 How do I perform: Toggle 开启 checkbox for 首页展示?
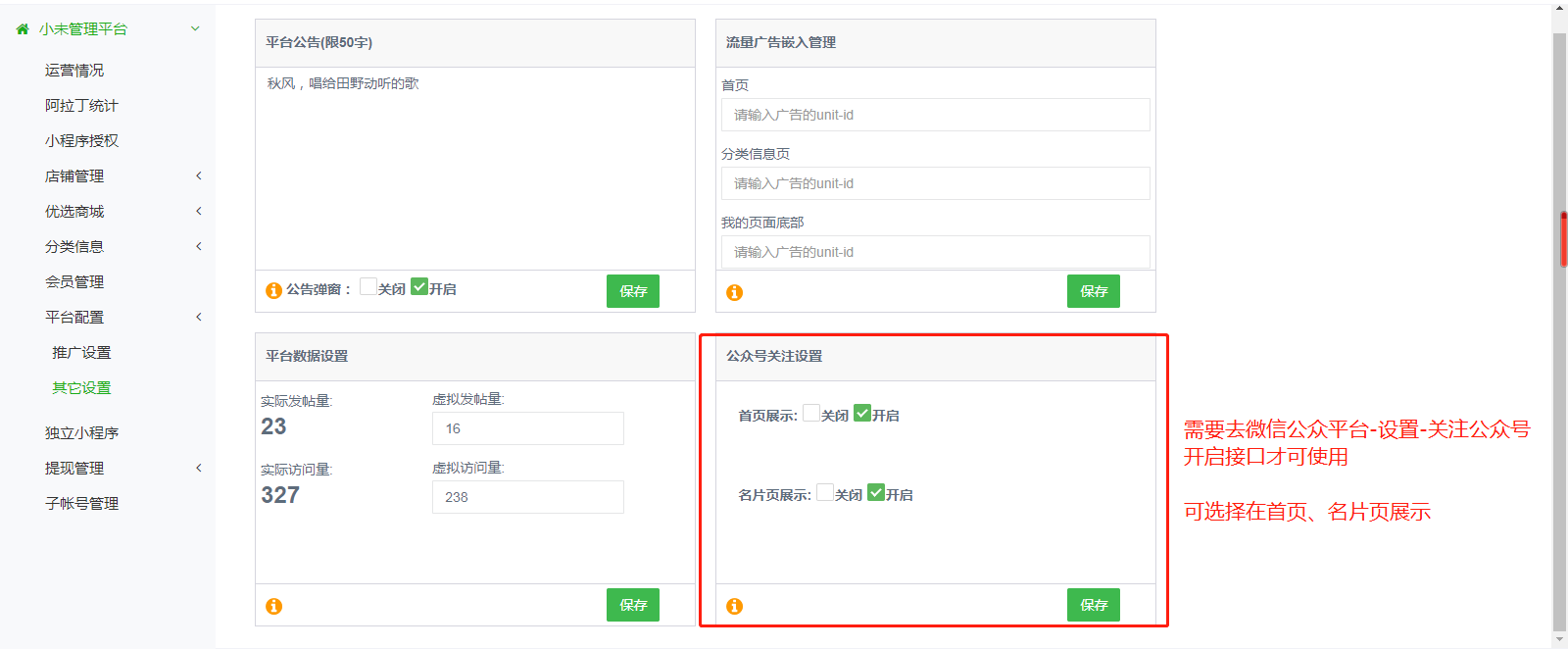click(862, 413)
